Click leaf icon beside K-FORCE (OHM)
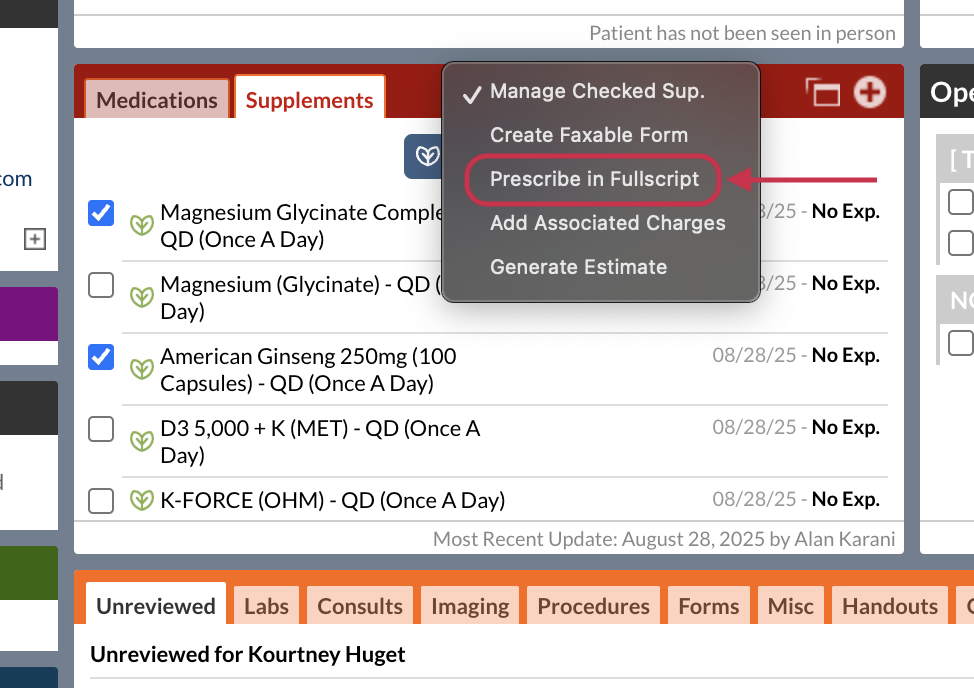The width and height of the screenshot is (974, 688). pyautogui.click(x=142, y=500)
